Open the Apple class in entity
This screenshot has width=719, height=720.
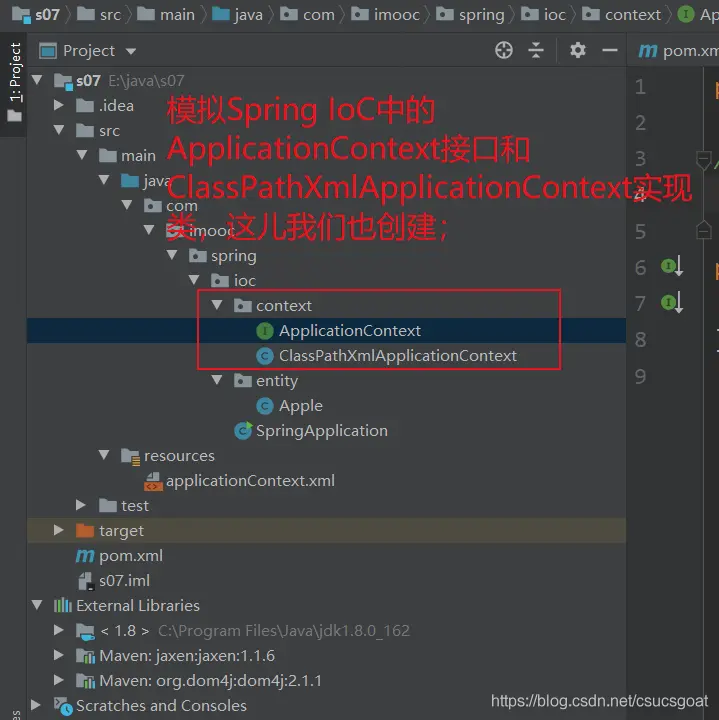pyautogui.click(x=300, y=406)
